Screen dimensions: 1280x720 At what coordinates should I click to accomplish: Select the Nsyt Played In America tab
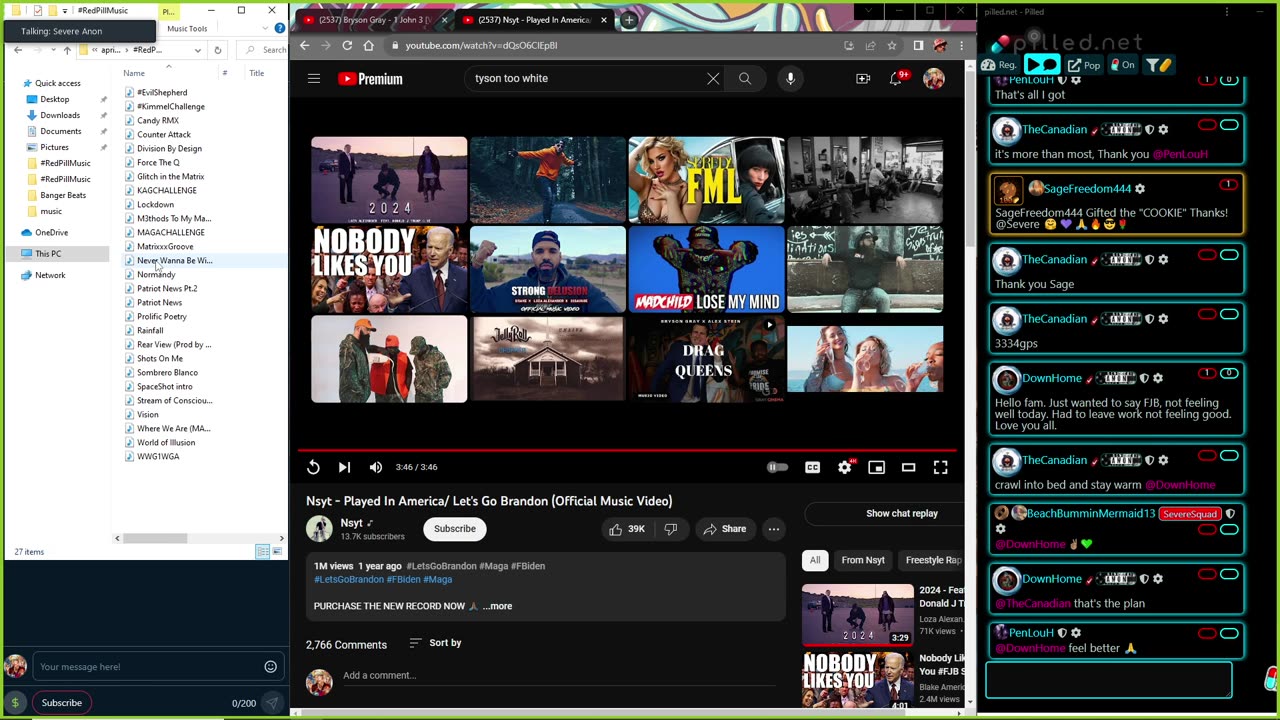pos(534,19)
